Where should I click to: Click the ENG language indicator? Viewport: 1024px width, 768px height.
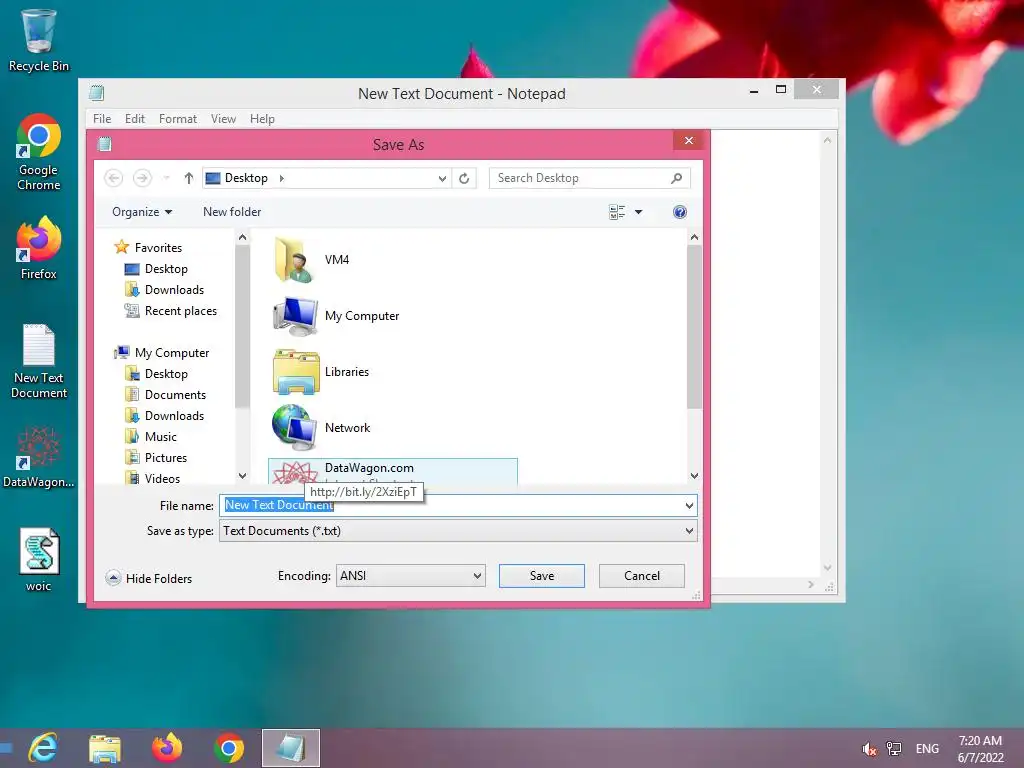927,749
